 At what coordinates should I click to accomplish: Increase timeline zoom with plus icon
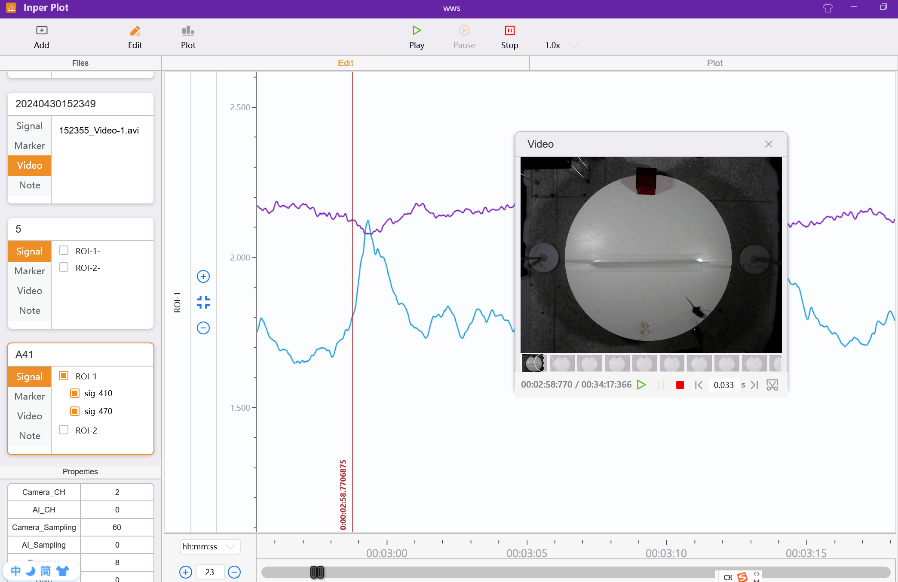pyautogui.click(x=186, y=572)
